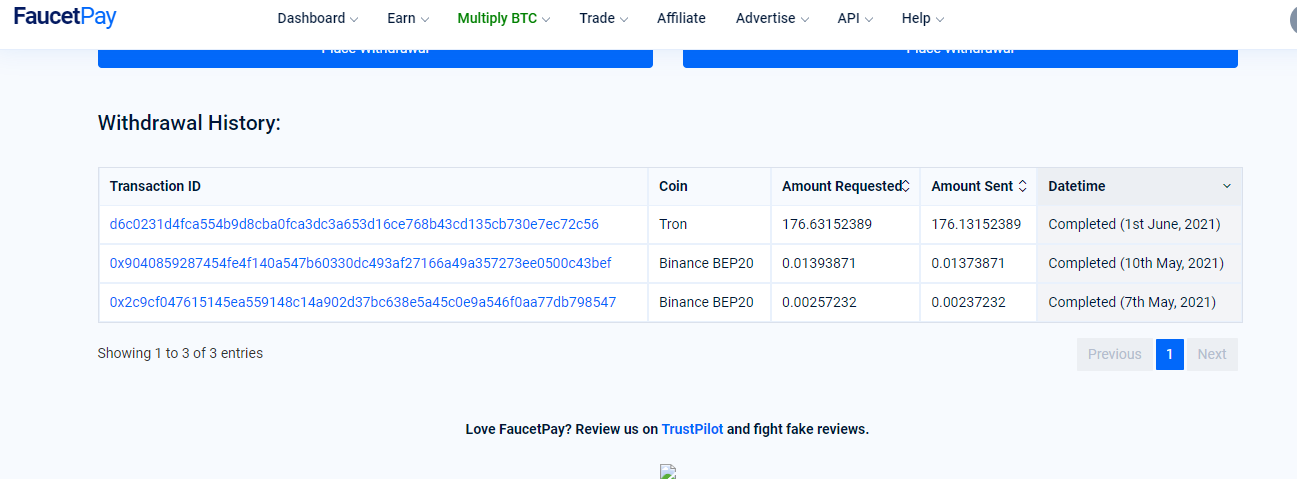
Task: Select the 0.01393871 requested amount
Action: (819, 263)
